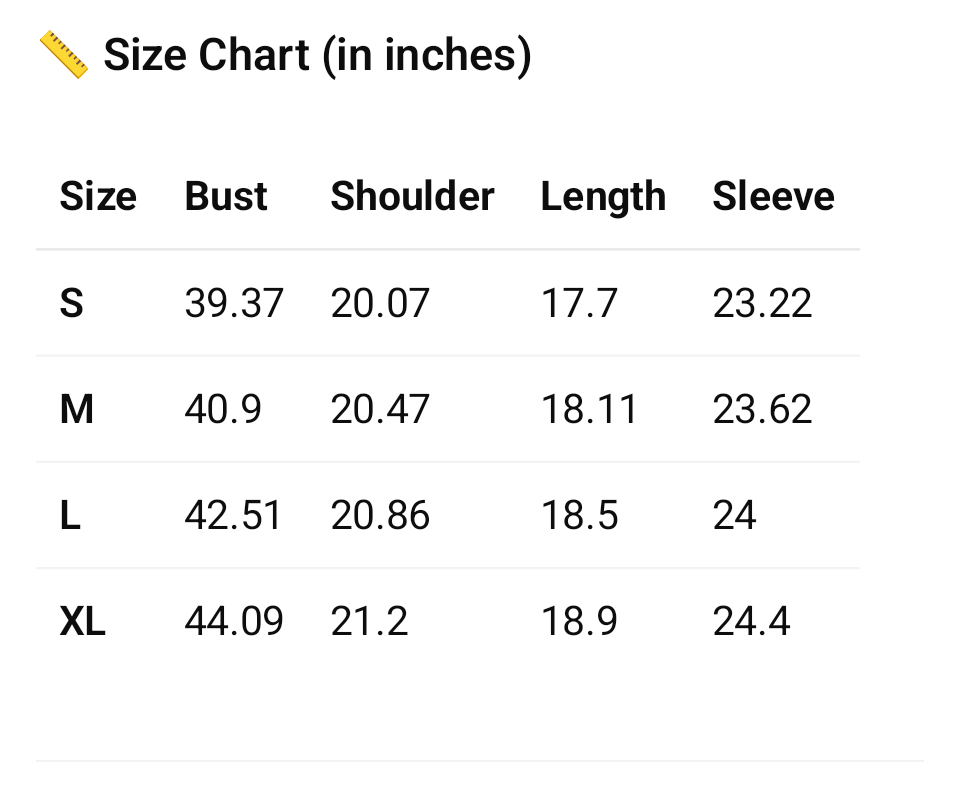This screenshot has height=789, width=959.
Task: Click the Length column header
Action: tap(603, 197)
